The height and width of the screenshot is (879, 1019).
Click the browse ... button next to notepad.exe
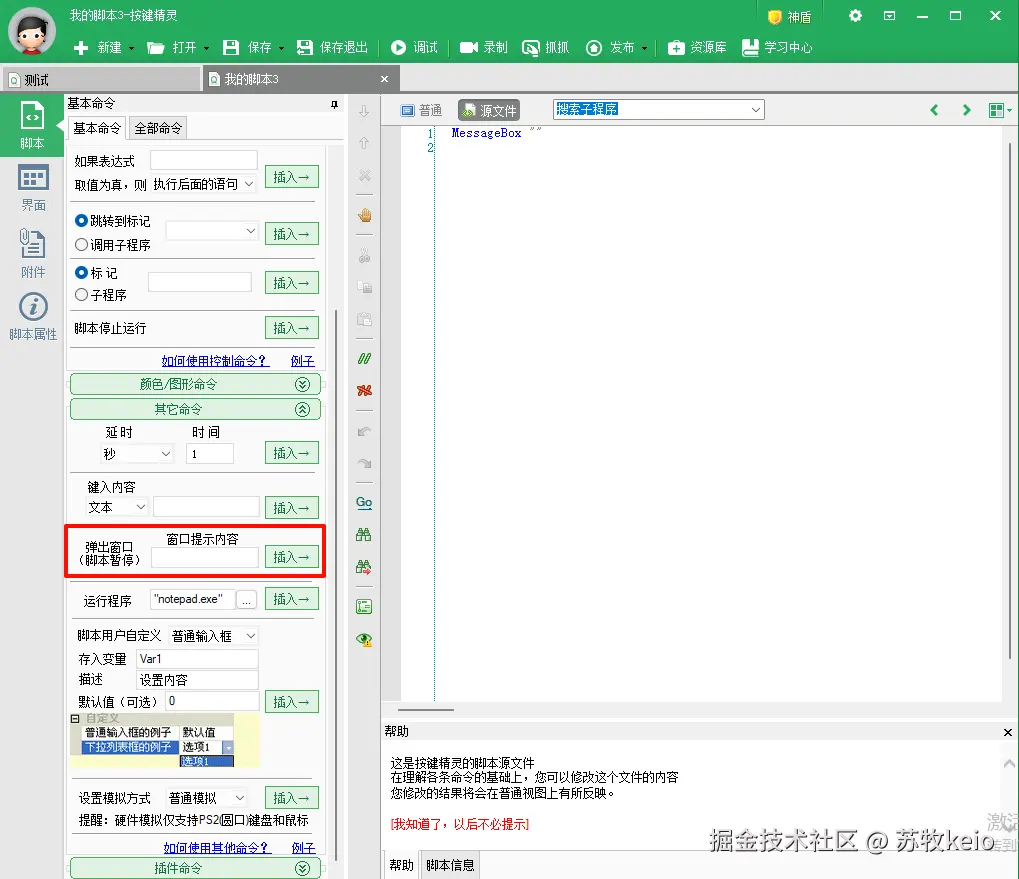[x=246, y=600]
